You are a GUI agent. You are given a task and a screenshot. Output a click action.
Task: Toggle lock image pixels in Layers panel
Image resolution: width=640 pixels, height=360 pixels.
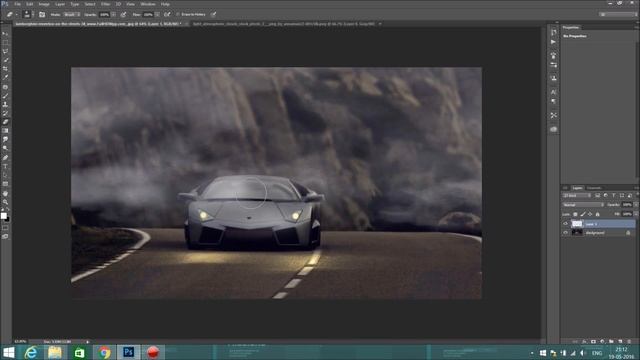583,214
